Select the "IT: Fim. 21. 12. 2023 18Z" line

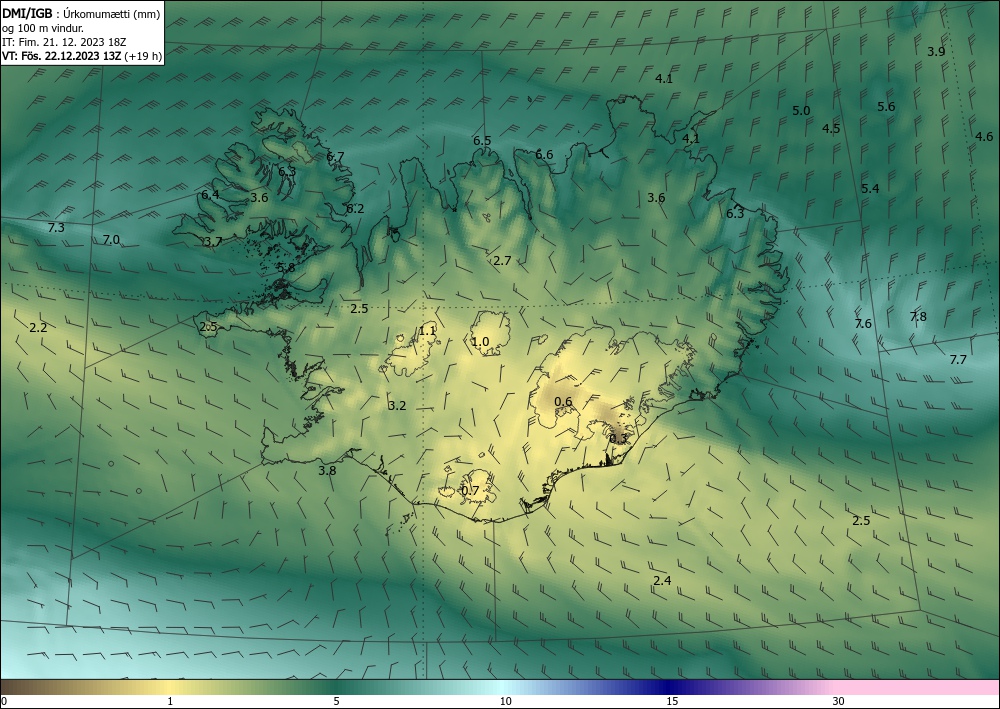(x=64, y=42)
